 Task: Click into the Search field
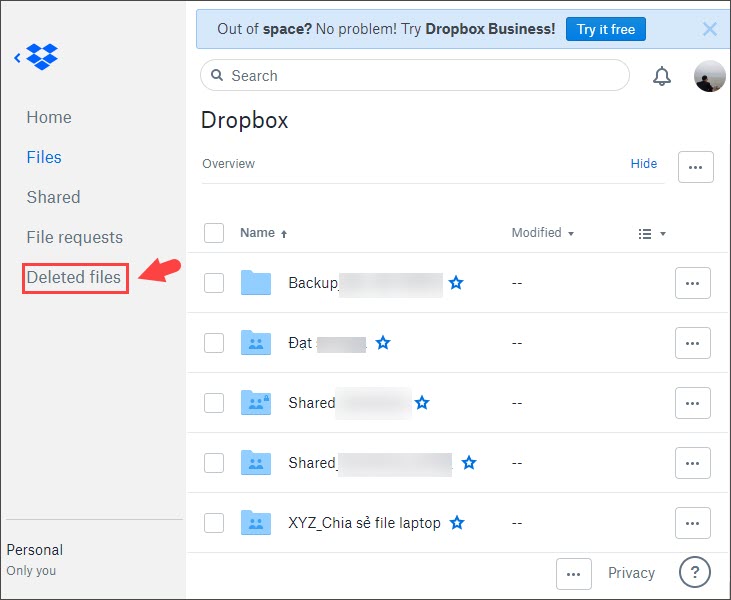point(414,76)
